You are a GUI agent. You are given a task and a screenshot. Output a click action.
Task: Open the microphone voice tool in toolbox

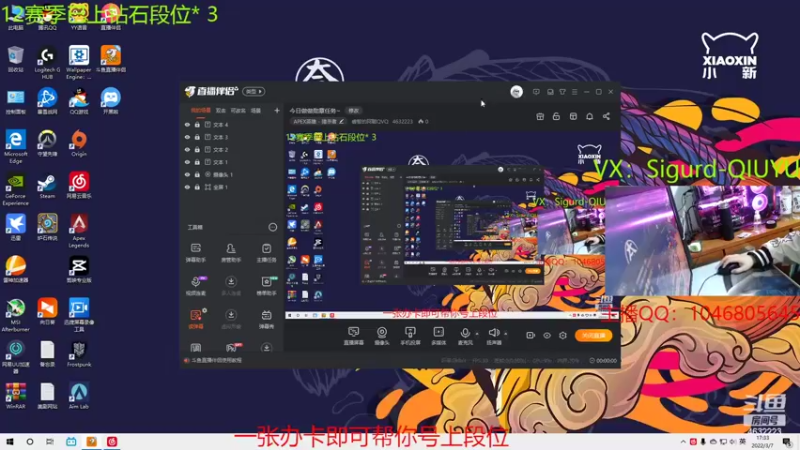pyautogui.click(x=195, y=286)
